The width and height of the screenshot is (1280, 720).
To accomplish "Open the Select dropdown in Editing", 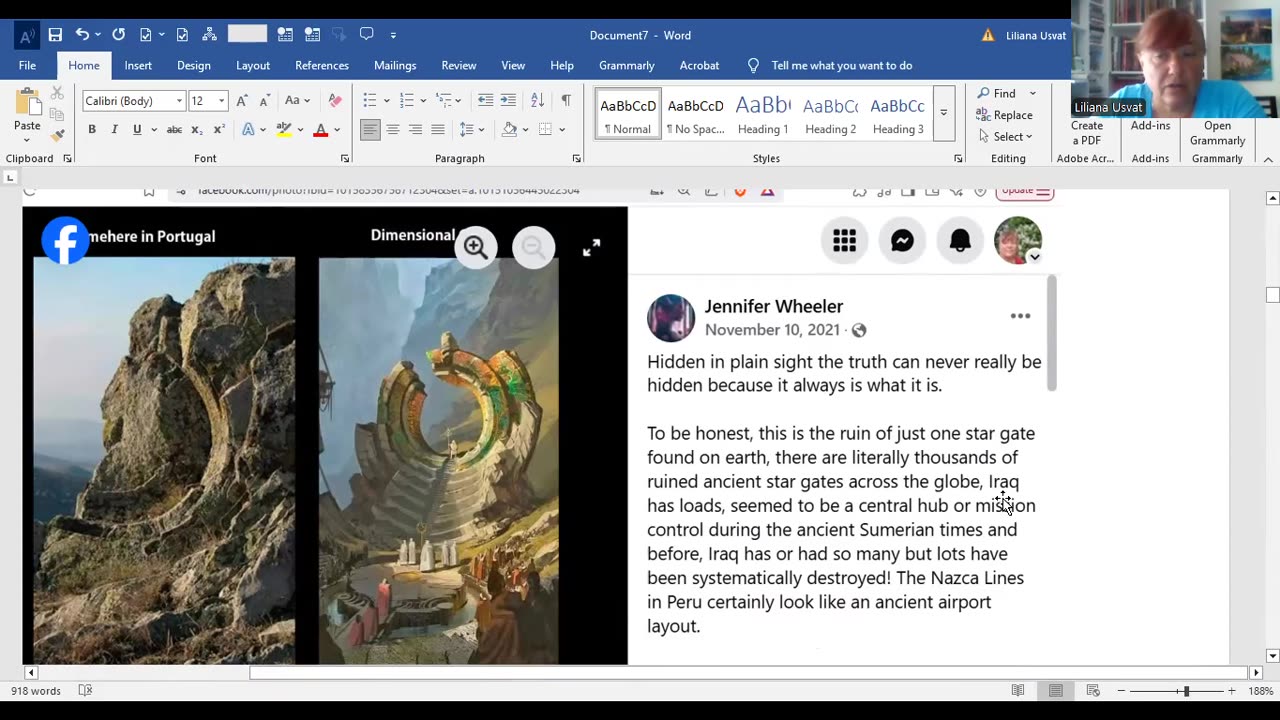I will pyautogui.click(x=1005, y=137).
